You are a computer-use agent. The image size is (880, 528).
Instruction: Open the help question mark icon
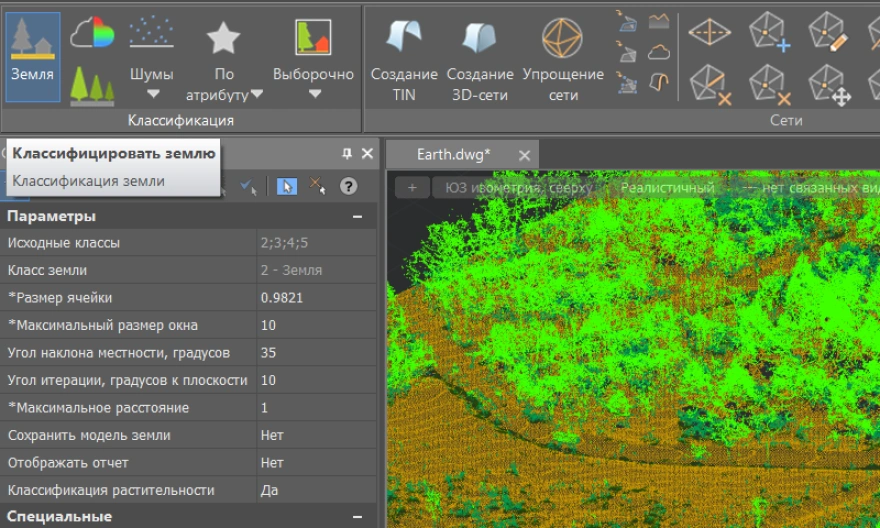348,186
